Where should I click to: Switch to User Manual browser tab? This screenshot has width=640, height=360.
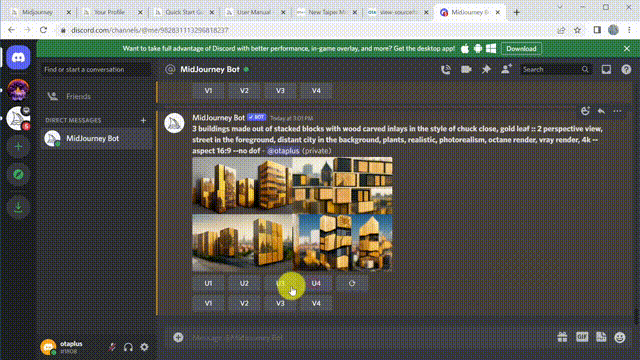tap(256, 12)
